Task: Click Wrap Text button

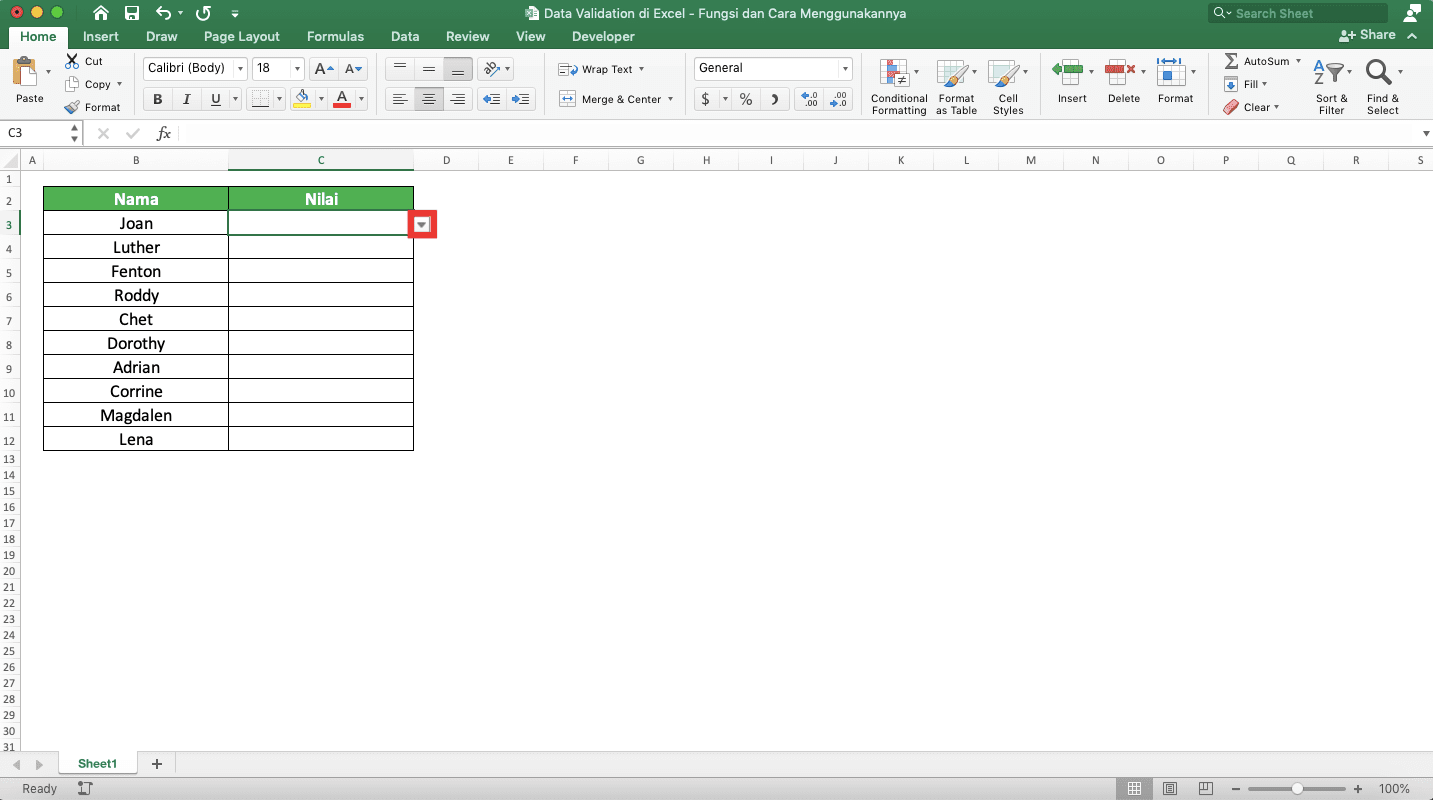Action: coord(600,69)
